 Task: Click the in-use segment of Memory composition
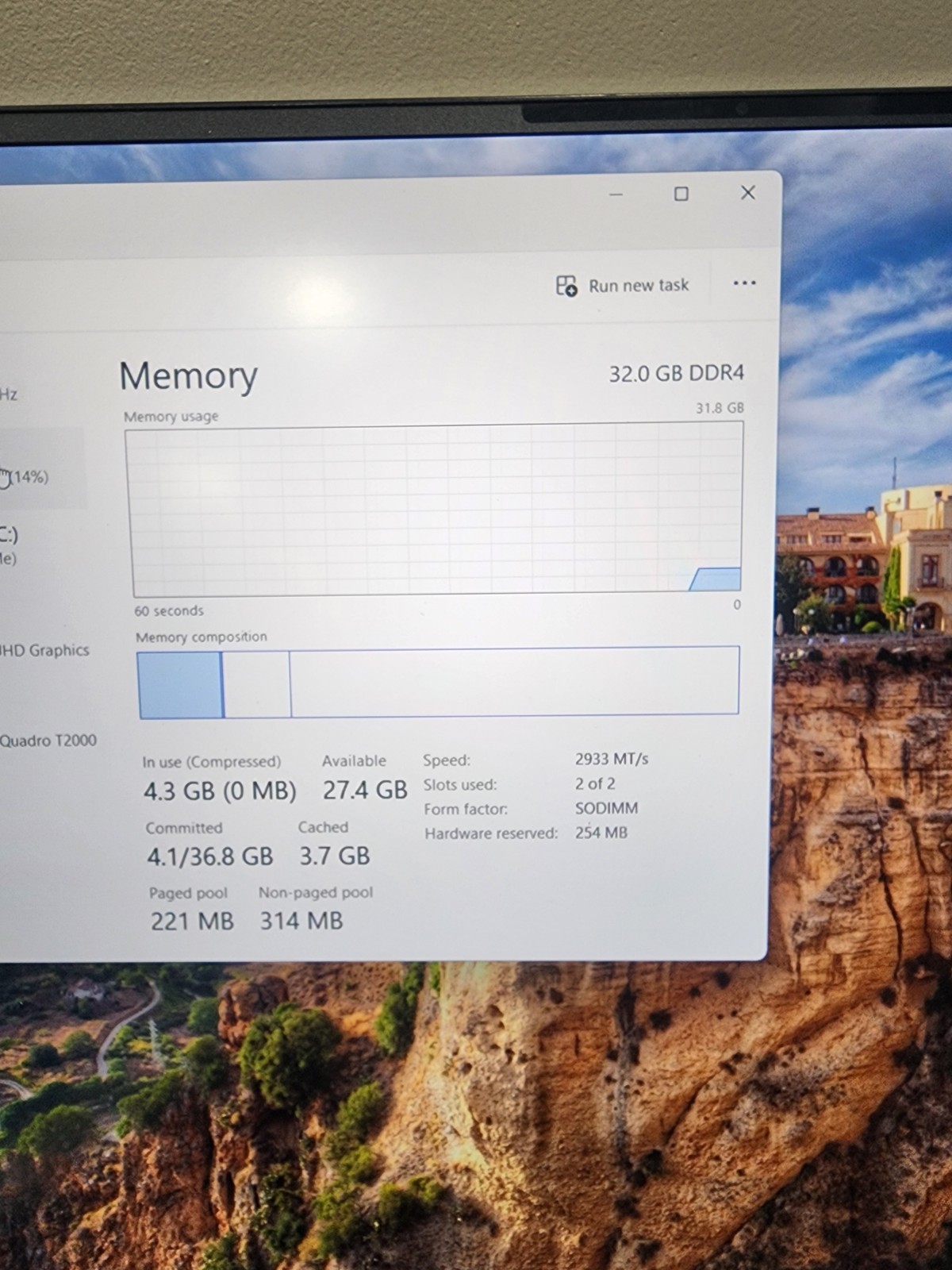click(x=180, y=684)
